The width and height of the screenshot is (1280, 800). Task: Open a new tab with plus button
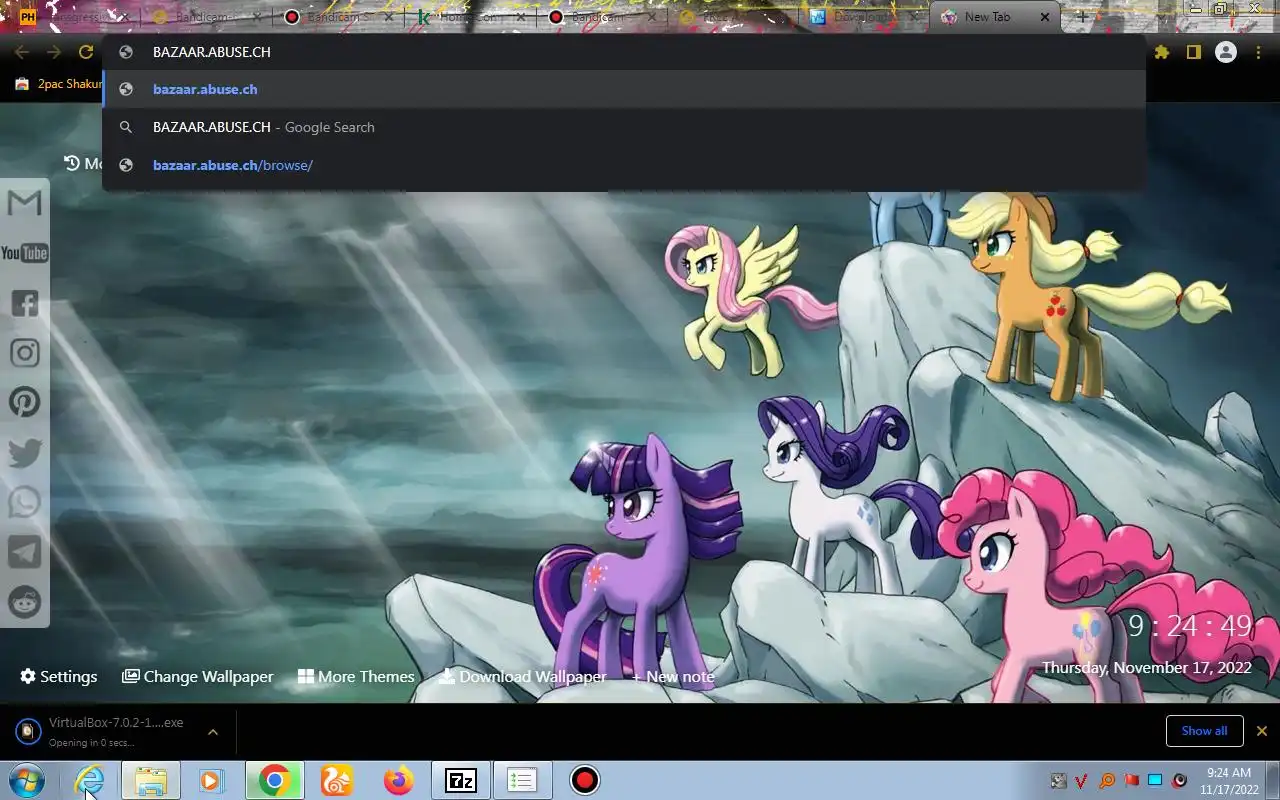[x=1082, y=17]
